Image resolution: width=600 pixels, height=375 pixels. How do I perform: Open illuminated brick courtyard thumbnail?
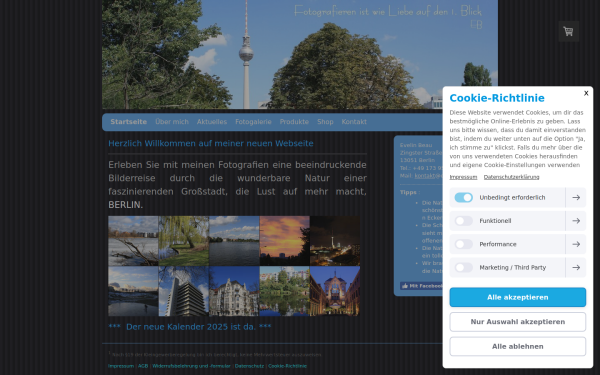[x=335, y=291]
